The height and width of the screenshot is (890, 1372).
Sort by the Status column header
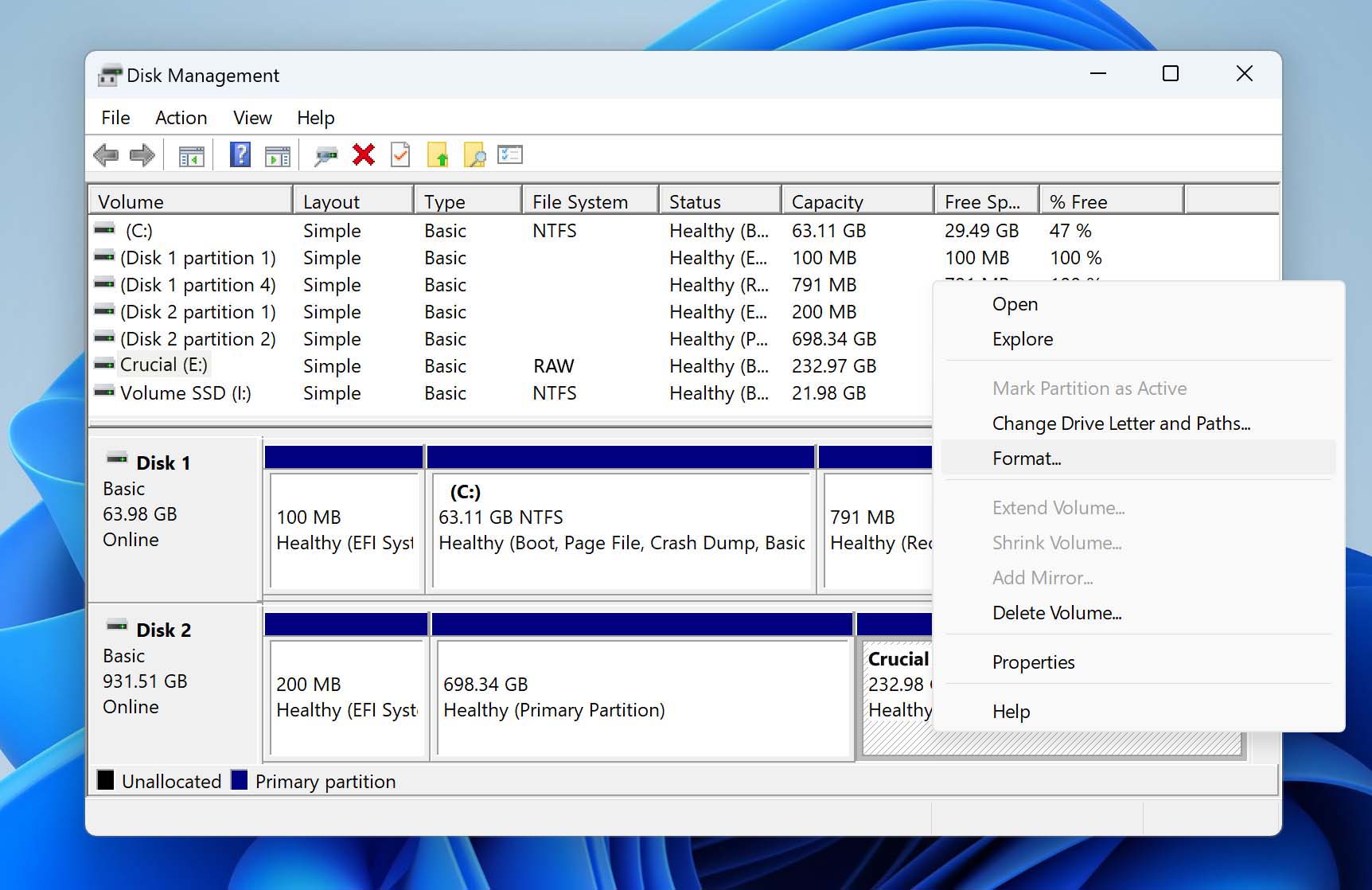tap(720, 201)
